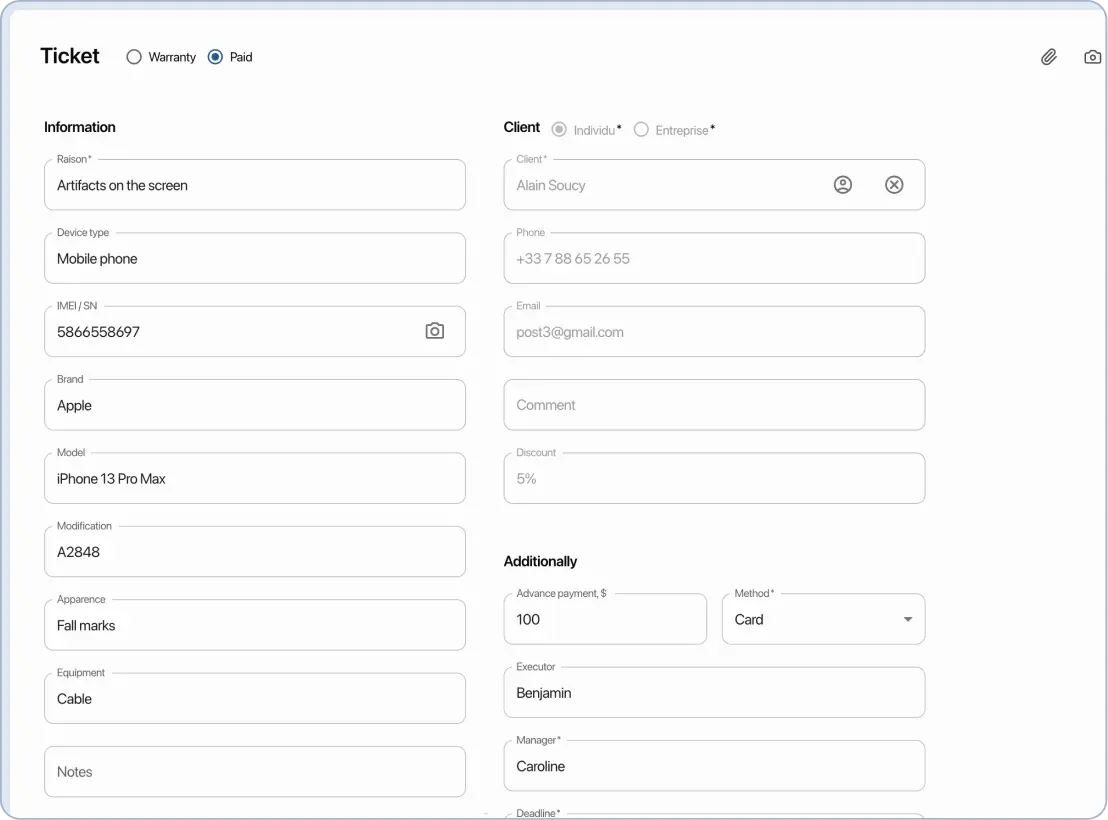The image size is (1108, 820).
Task: Click the Device type field
Action: pyautogui.click(x=255, y=258)
